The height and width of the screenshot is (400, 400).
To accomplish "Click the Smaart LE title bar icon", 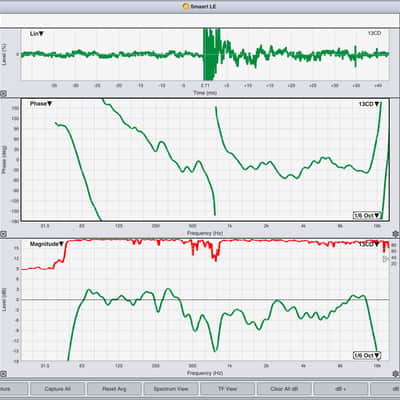I will click(x=186, y=6).
